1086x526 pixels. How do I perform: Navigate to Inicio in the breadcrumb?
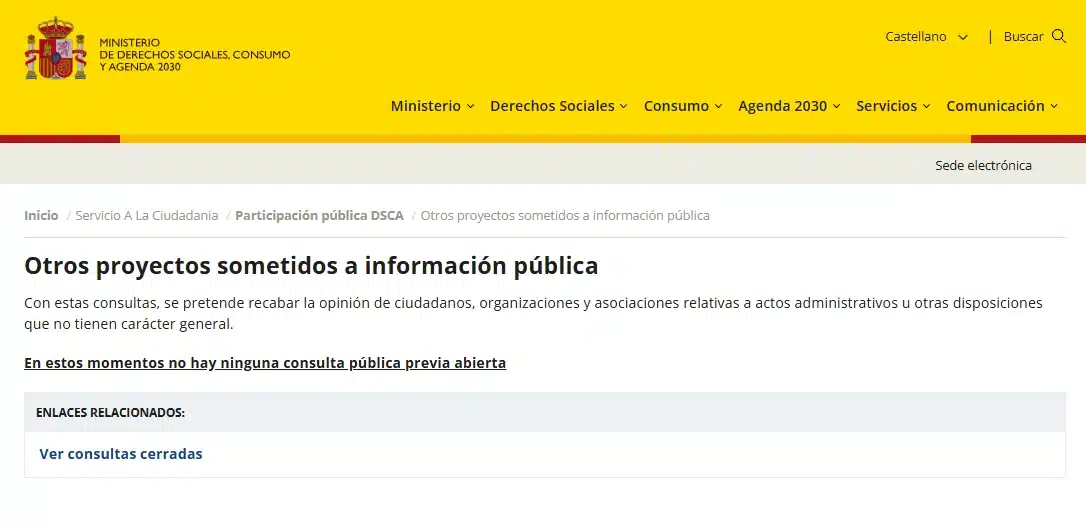(x=41, y=215)
